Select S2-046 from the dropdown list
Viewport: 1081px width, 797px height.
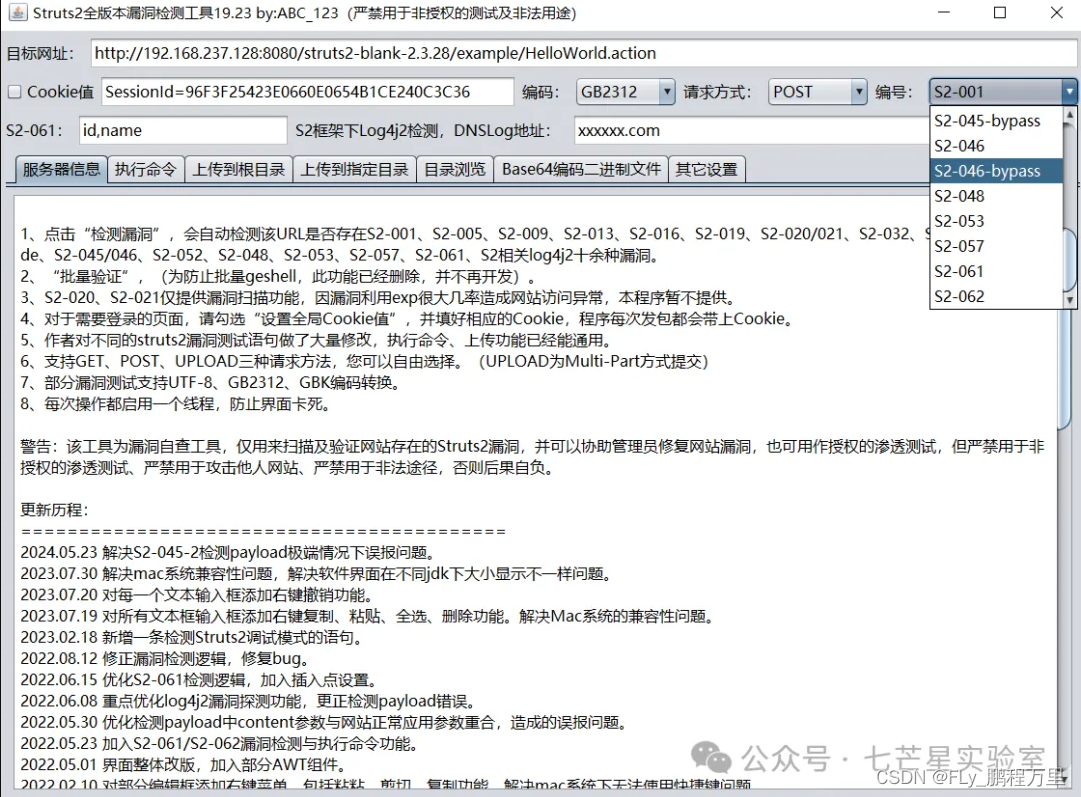click(996, 145)
